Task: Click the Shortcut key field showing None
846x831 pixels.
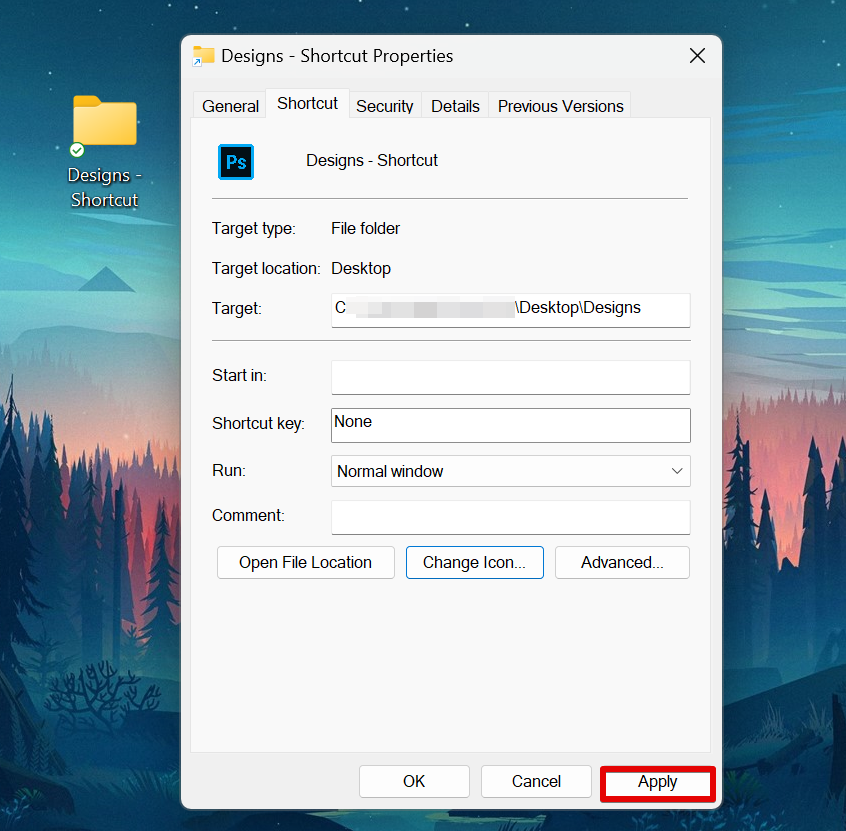Action: [510, 424]
